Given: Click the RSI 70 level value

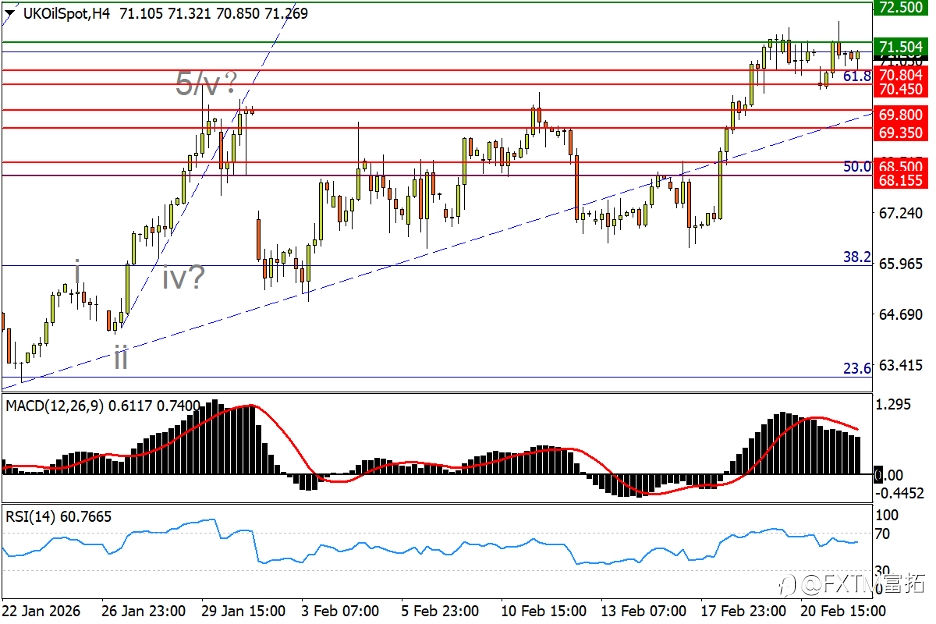Looking at the screenshot, I should pyautogui.click(x=882, y=534).
